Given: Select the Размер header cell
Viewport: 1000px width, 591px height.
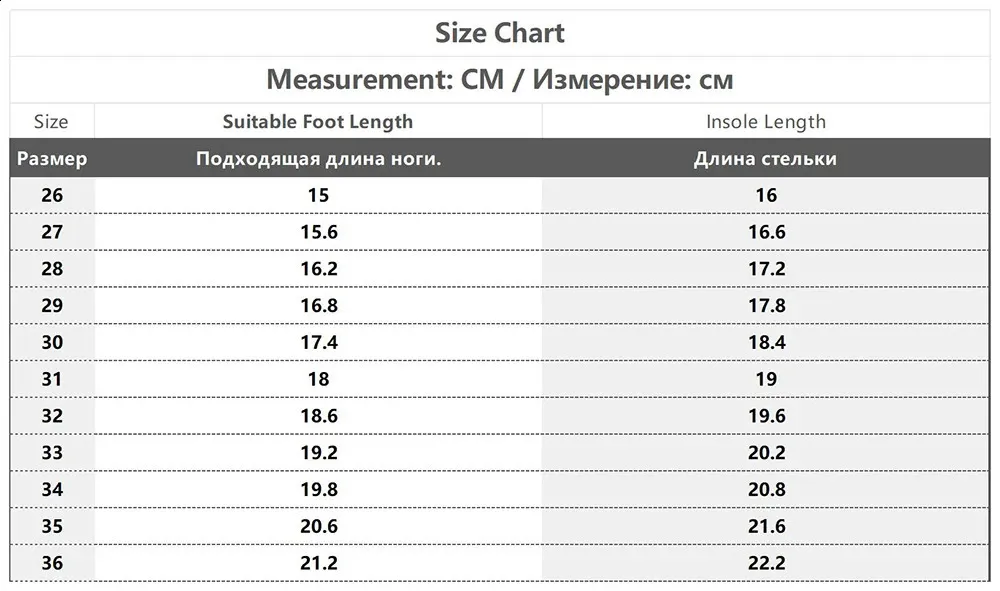Looking at the screenshot, I should (x=52, y=158).
